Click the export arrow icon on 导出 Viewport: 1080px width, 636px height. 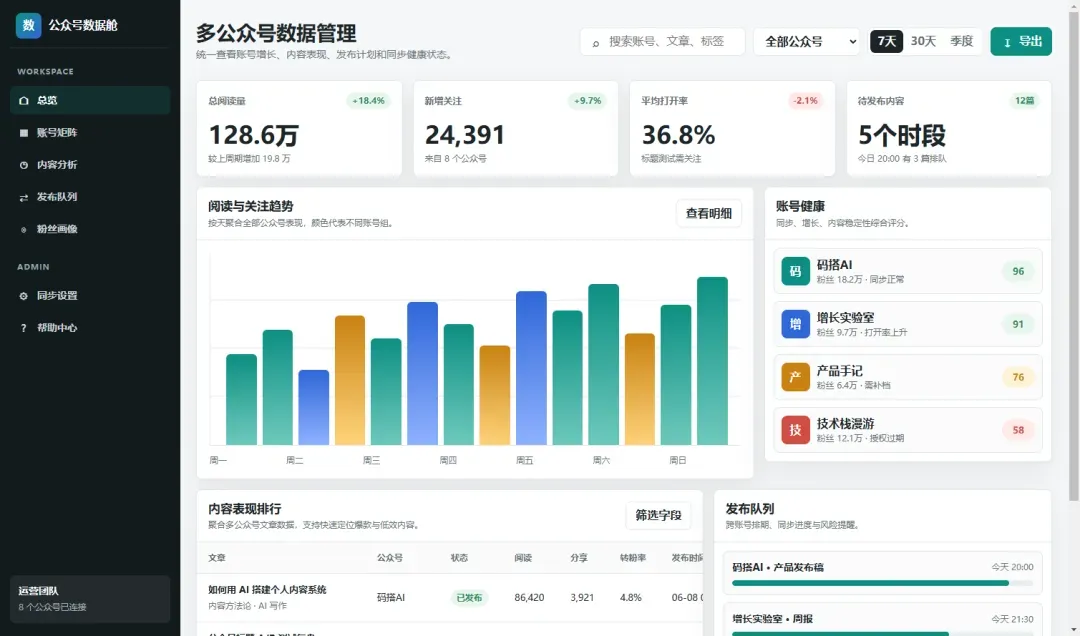(1007, 43)
